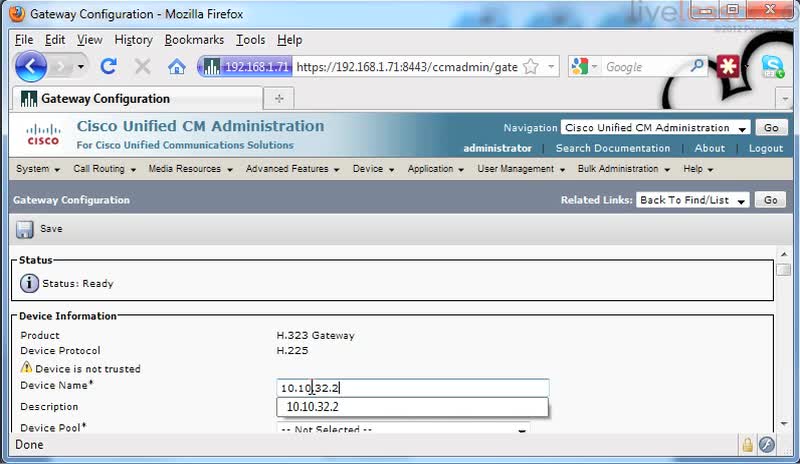This screenshot has height=464, width=800.
Task: Open the history dropdown beside Forward
Action: coord(81,67)
